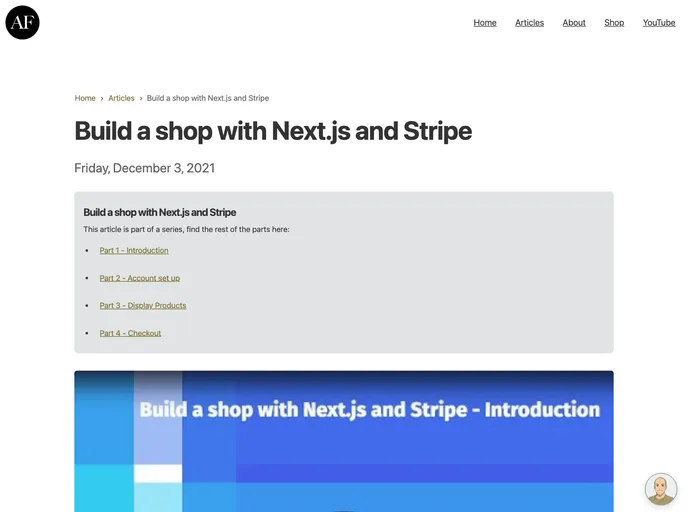The height and width of the screenshot is (512, 688).
Task: Go to Home in the top navigation
Action: click(x=485, y=22)
